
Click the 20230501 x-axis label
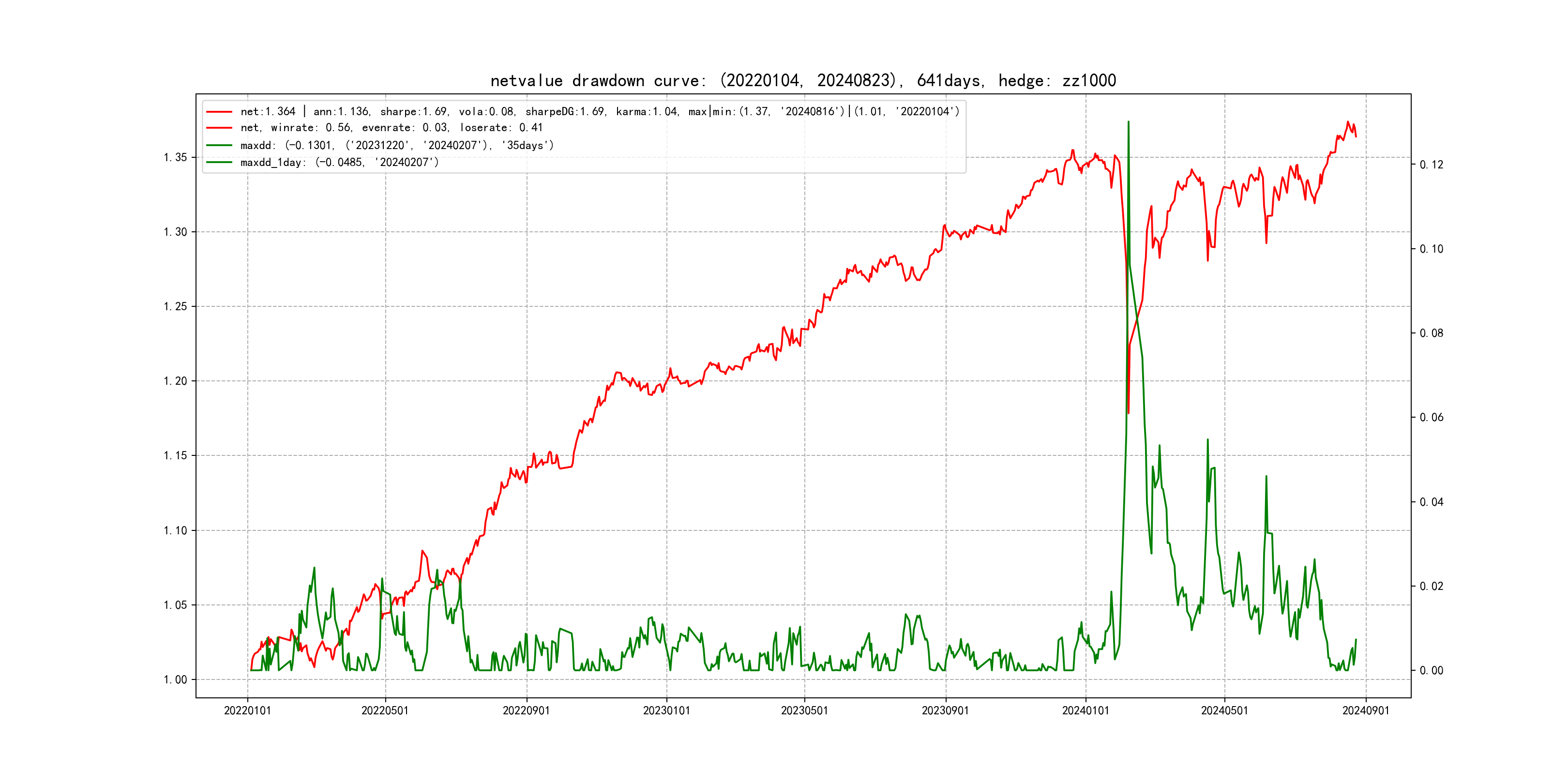(x=804, y=711)
